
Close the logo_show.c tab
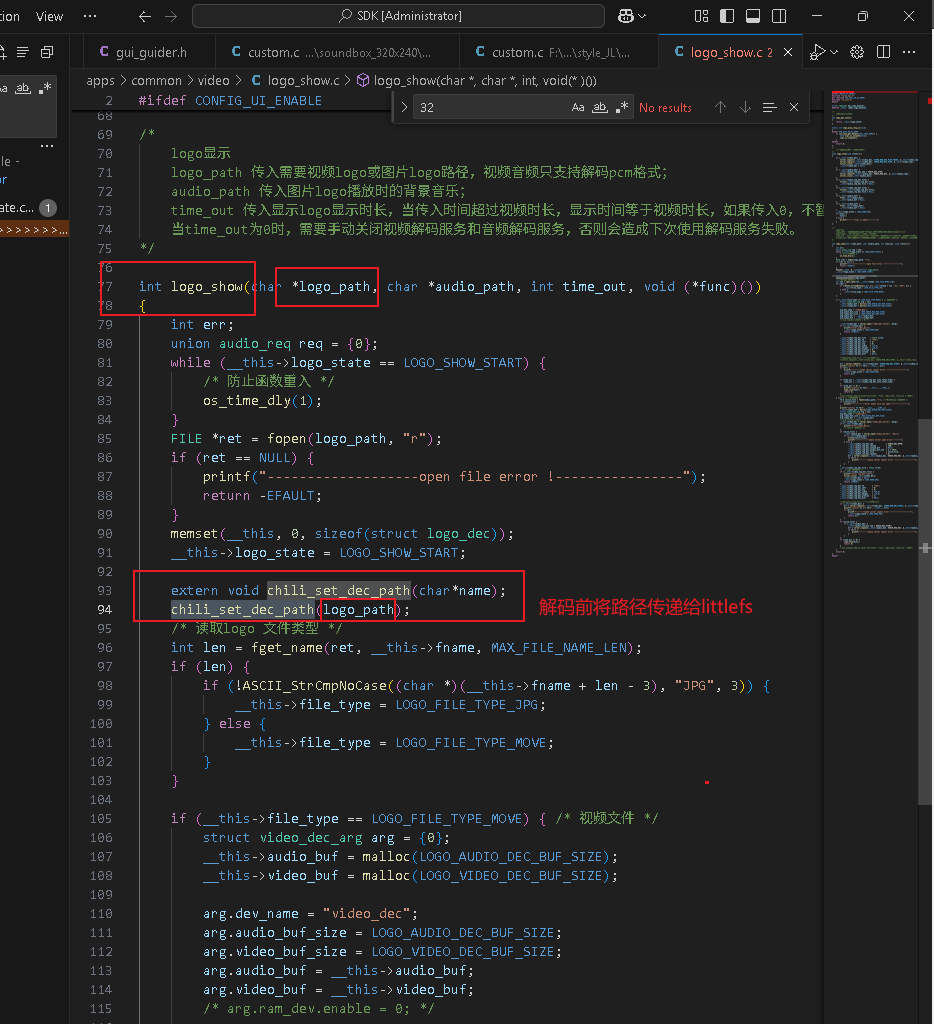(788, 52)
